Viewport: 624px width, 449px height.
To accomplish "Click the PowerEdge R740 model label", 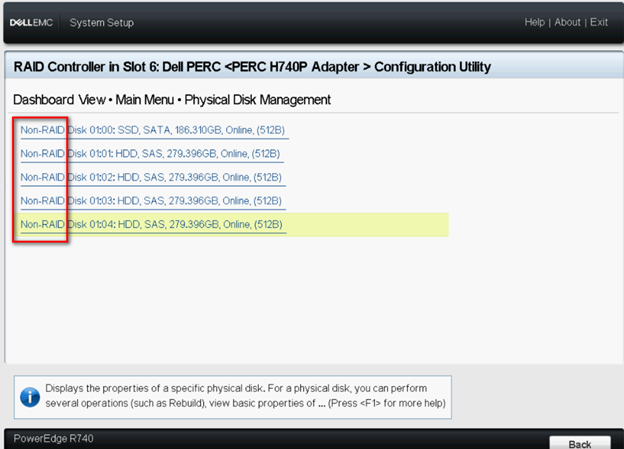I will click(53, 438).
